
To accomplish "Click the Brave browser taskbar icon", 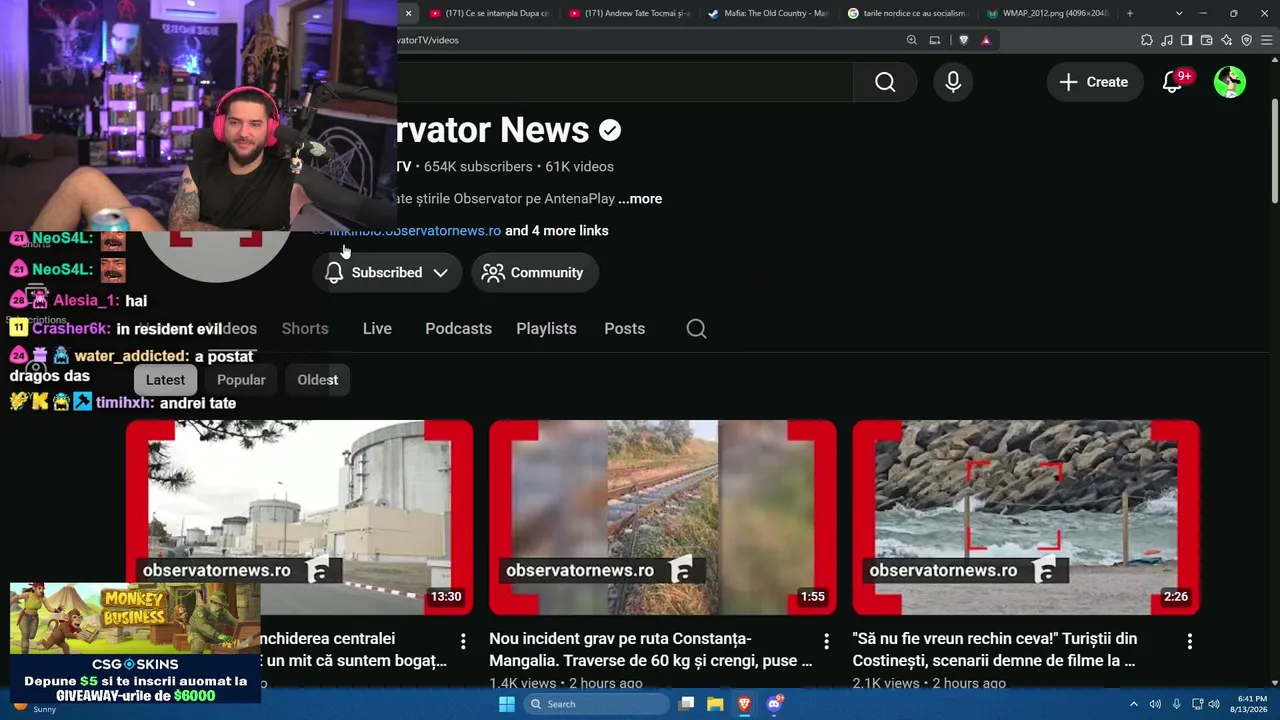I will (x=744, y=704).
